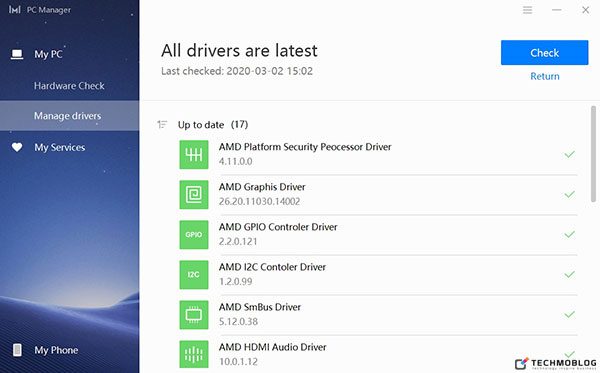This screenshot has width=600, height=373.
Task: Click the My PC laptop icon
Action: coord(17,54)
